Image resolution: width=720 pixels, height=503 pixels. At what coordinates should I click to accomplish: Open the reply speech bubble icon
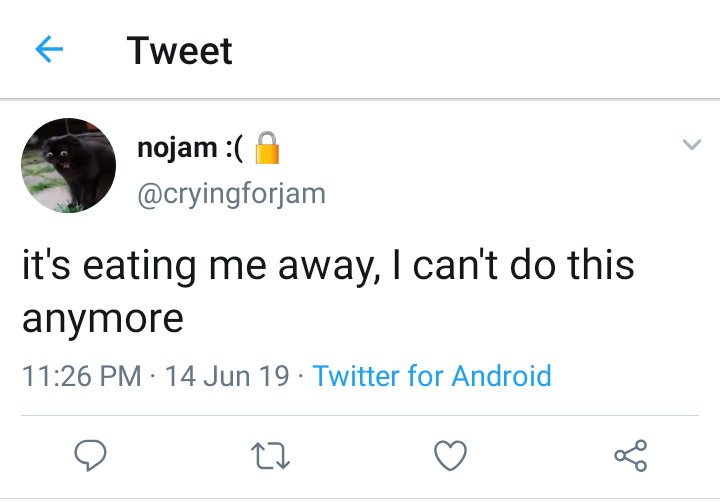[90, 455]
